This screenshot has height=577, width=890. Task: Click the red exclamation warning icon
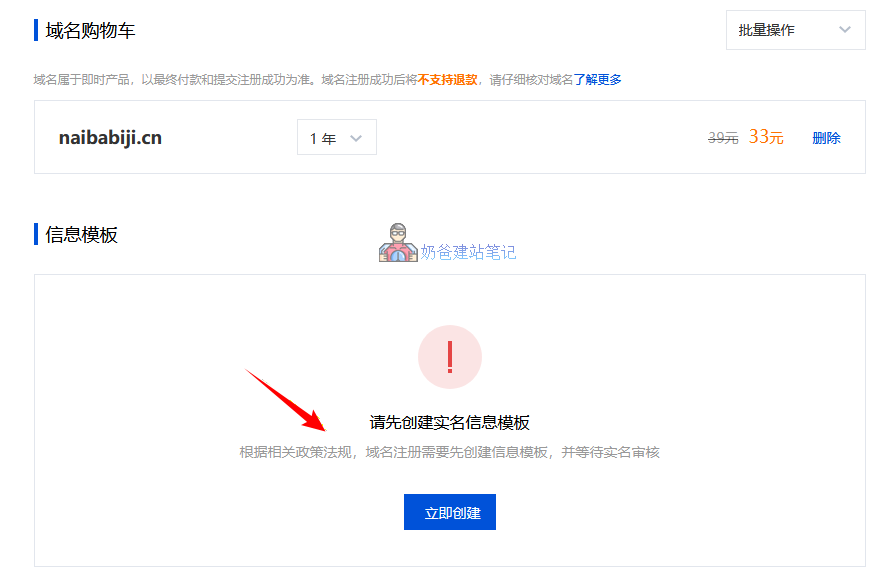pyautogui.click(x=449, y=357)
